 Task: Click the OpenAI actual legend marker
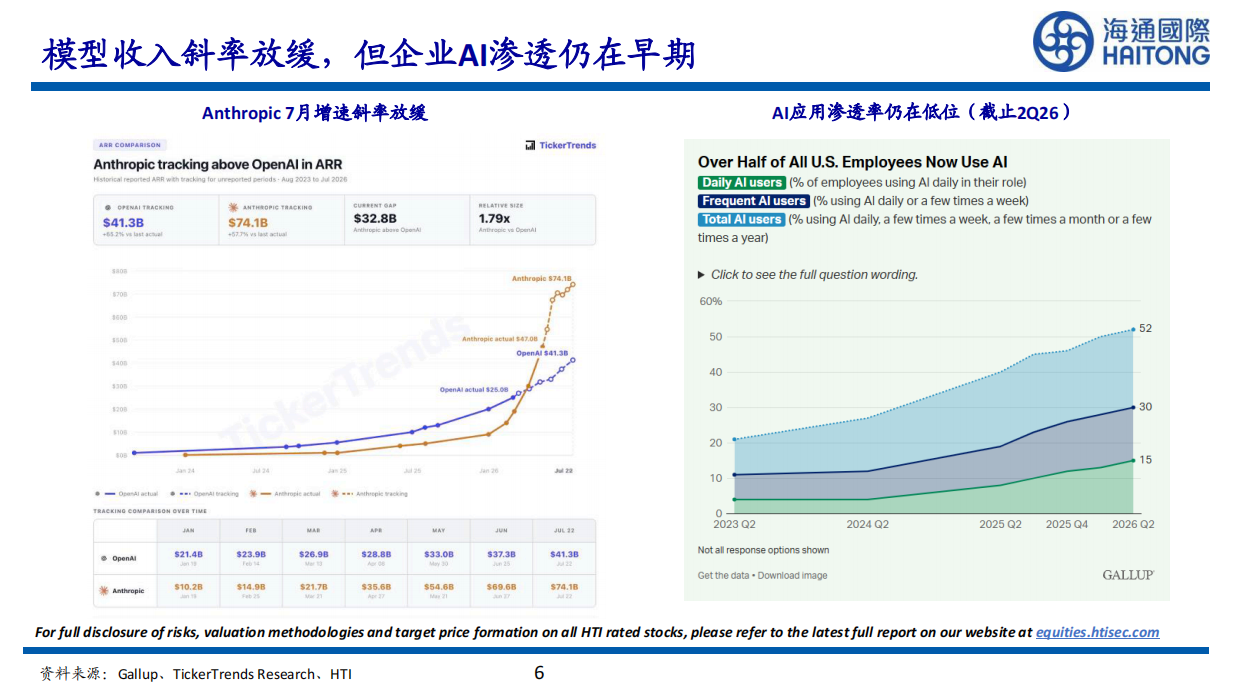pos(104,493)
